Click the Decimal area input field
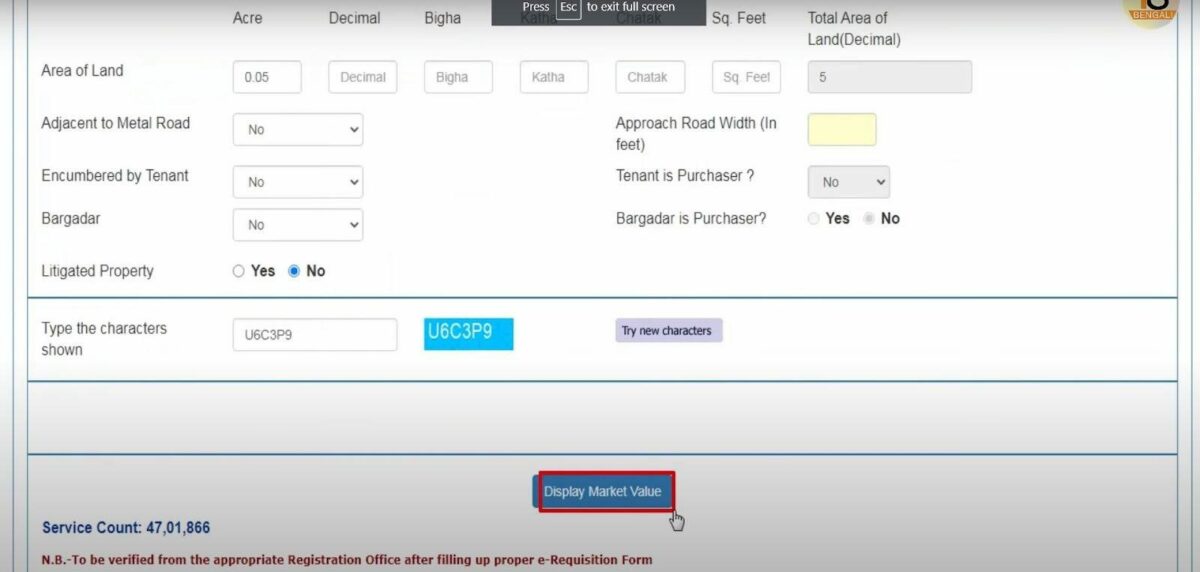Image resolution: width=1200 pixels, height=572 pixels. click(x=362, y=78)
